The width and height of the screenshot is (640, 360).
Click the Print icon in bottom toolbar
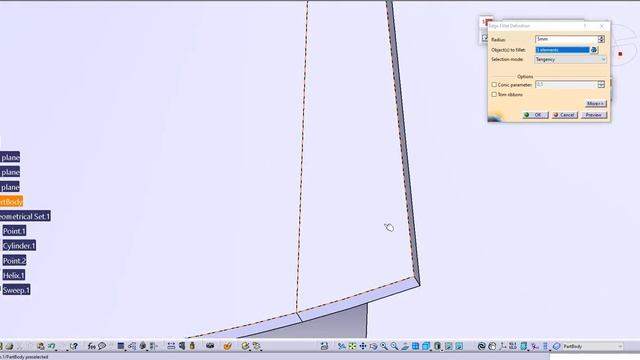[9, 346]
